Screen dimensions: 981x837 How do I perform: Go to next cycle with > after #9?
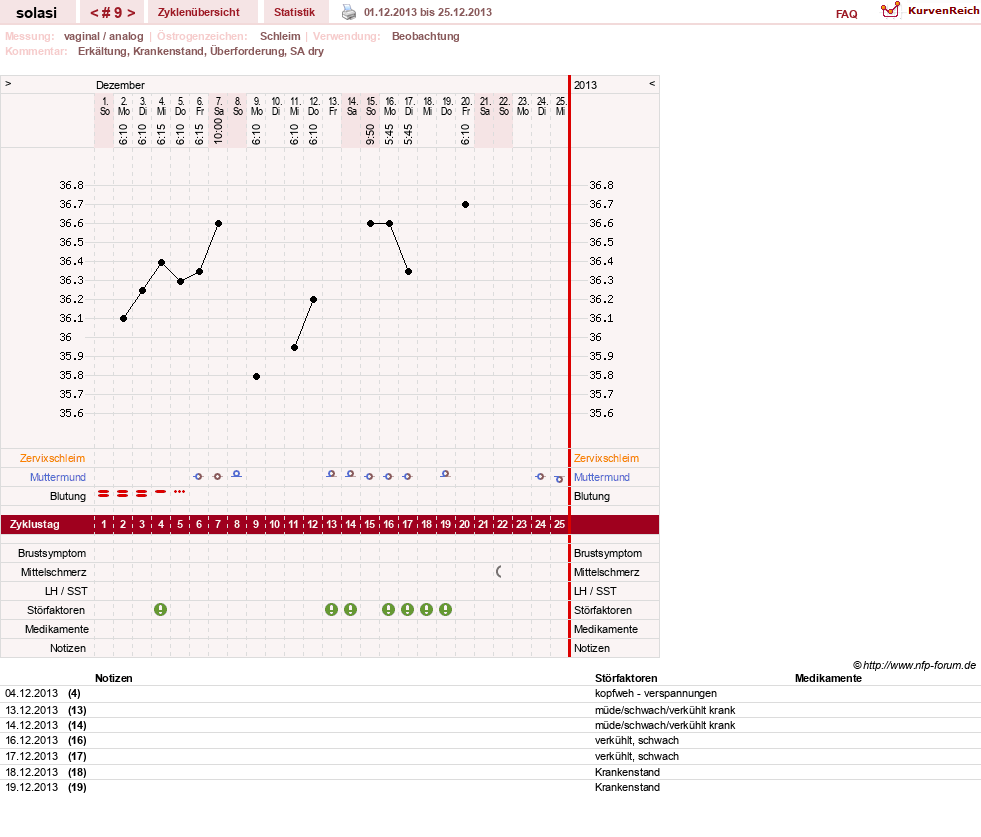click(131, 13)
